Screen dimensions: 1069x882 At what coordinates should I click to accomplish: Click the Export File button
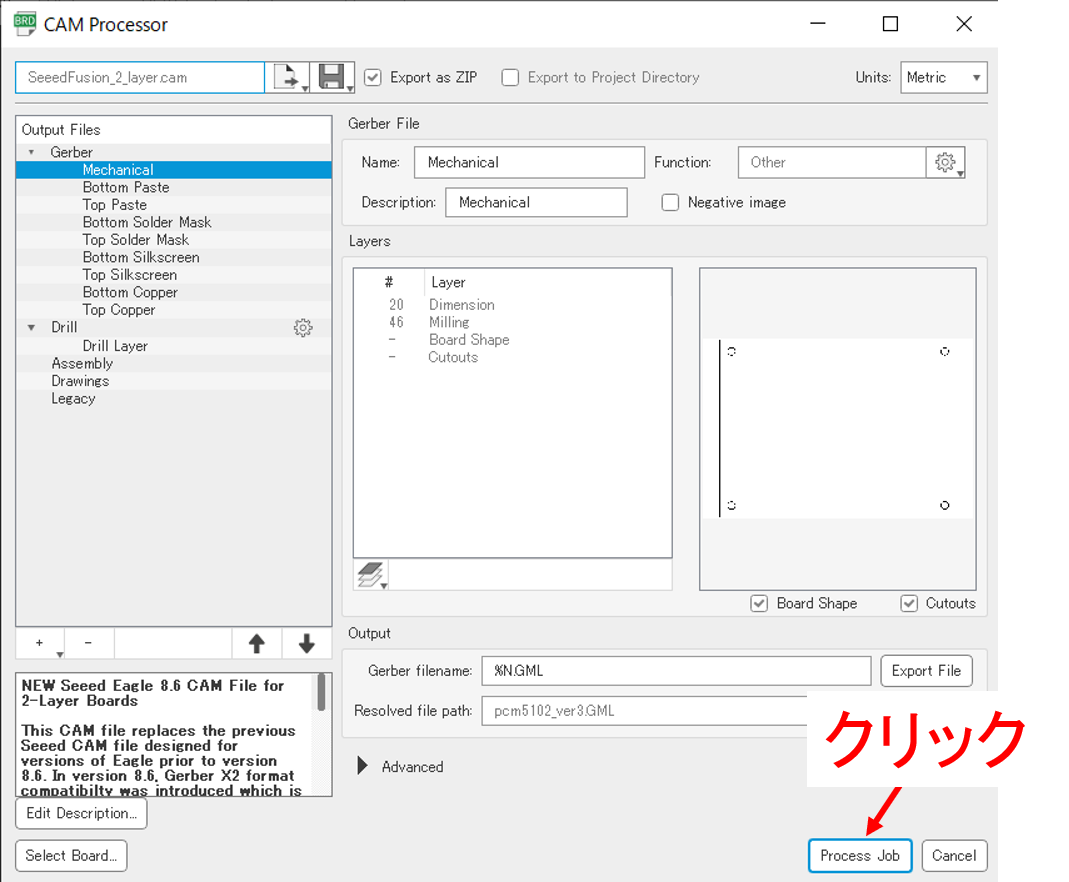point(926,671)
